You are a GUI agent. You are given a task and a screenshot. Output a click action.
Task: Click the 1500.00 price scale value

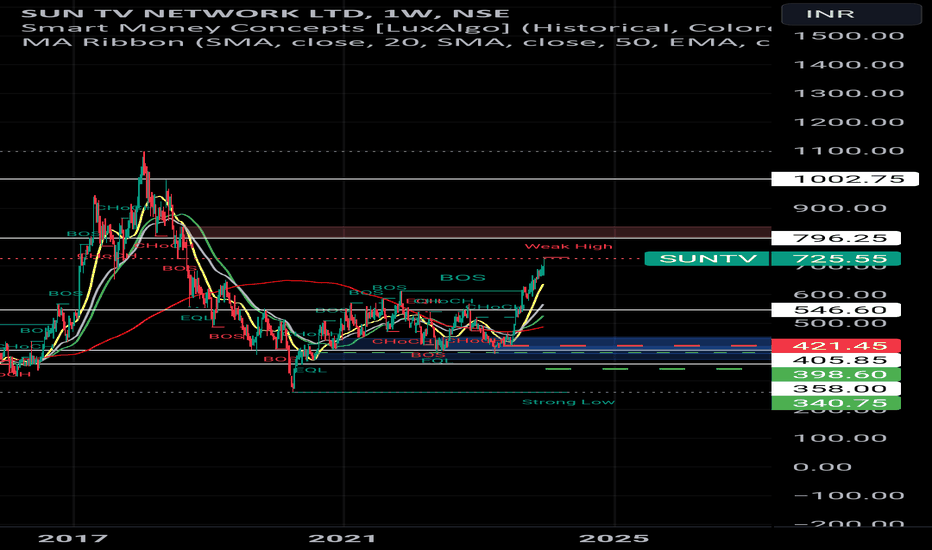tap(849, 36)
